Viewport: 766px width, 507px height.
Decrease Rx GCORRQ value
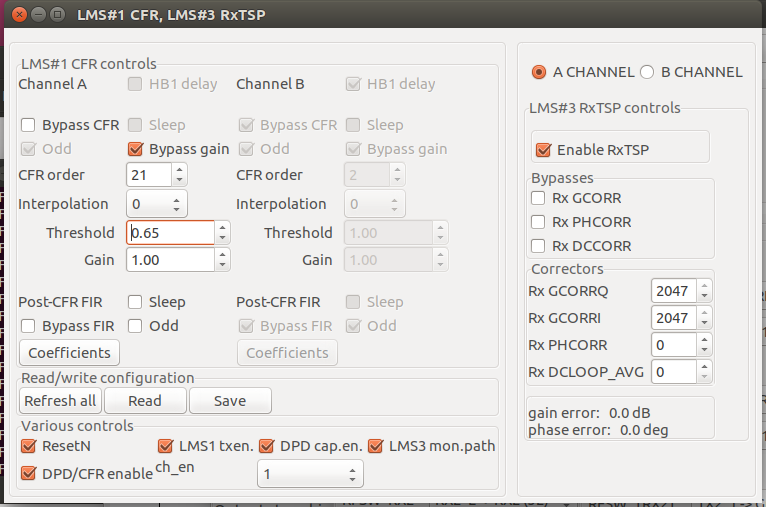tap(704, 296)
